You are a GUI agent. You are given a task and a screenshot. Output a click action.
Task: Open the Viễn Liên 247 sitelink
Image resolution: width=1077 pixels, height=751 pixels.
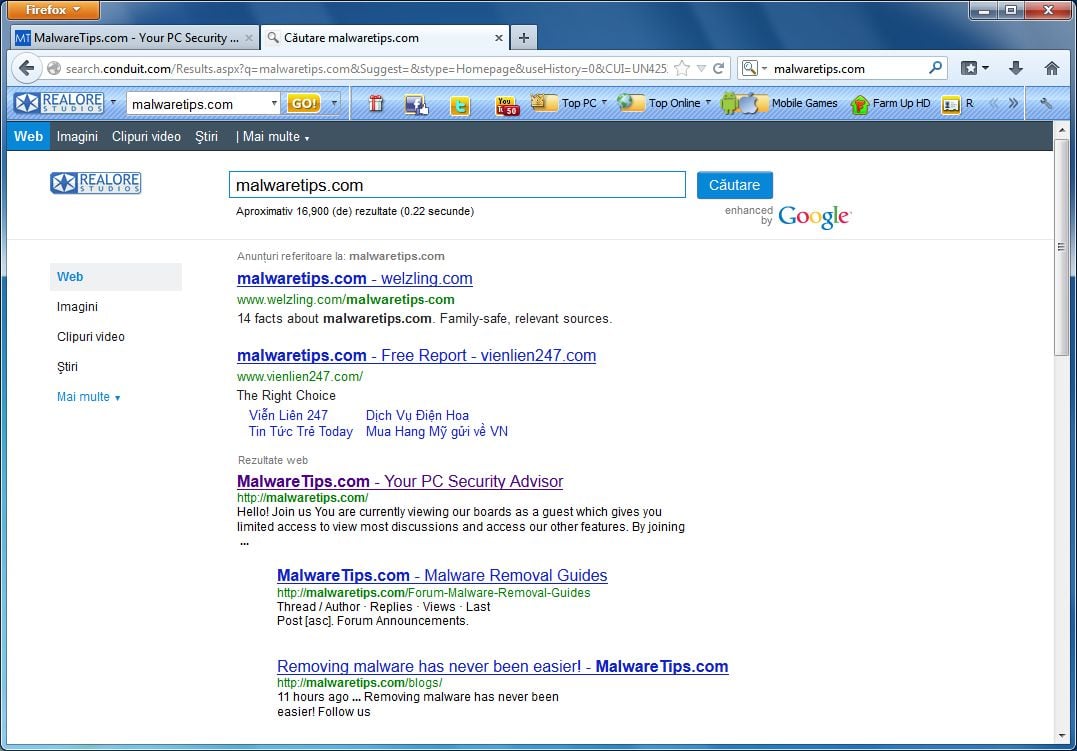[x=288, y=415]
